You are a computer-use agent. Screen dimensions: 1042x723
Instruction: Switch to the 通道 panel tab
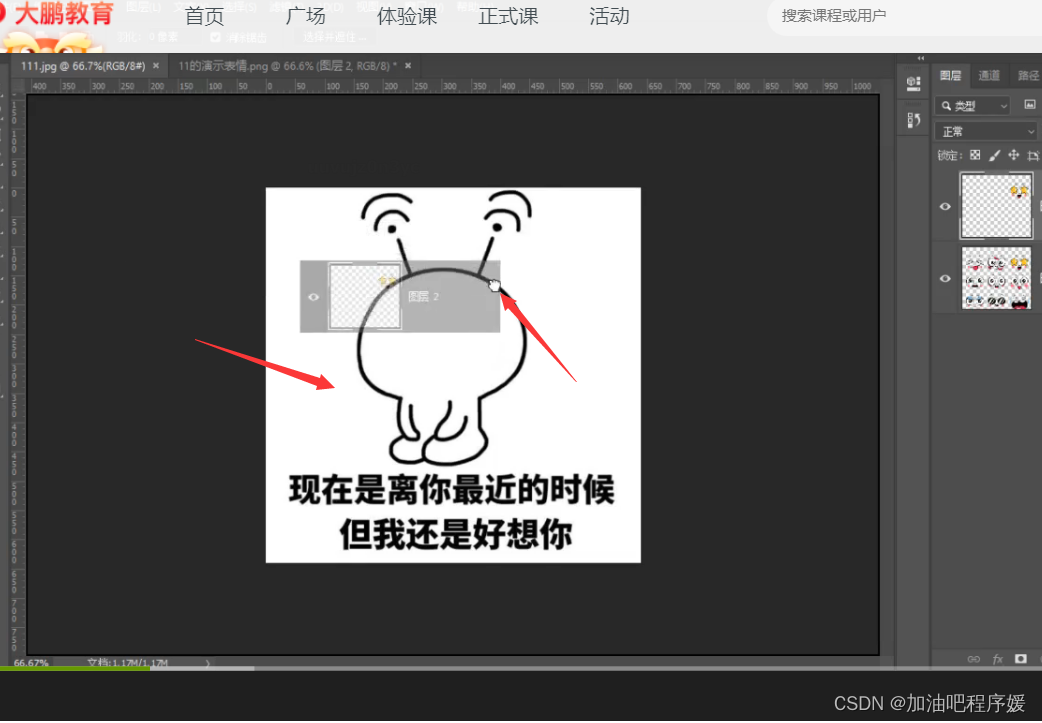point(989,76)
